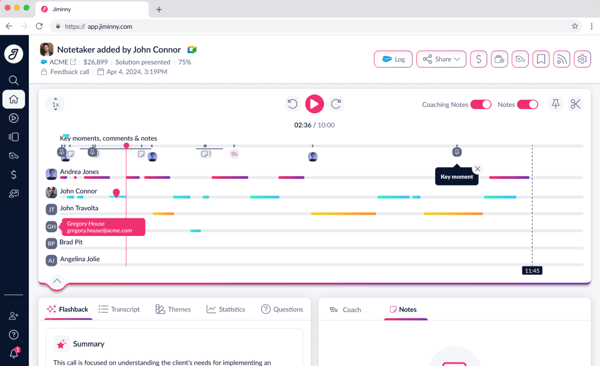Screen dimensions: 600x366
Task: Skip forward in the call playback
Action: (x=336, y=104)
